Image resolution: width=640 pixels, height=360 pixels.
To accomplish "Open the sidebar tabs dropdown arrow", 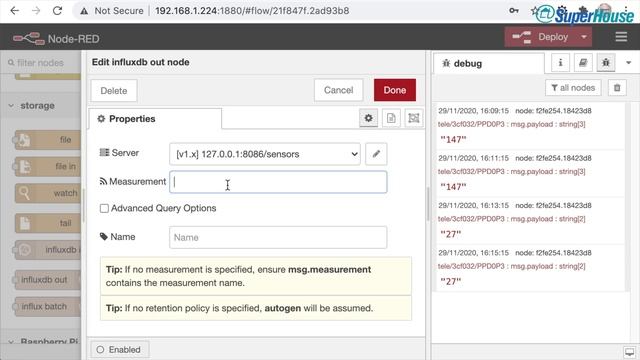I will click(629, 63).
